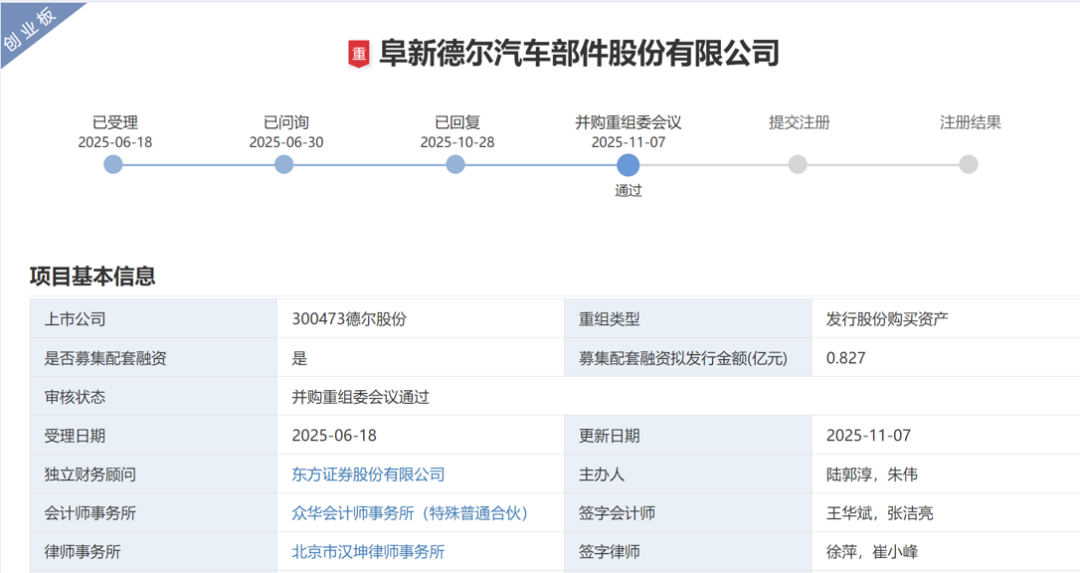Click the company title 阜新德尔汽车部件股份有限公司
The height and width of the screenshot is (573, 1080).
[579, 53]
